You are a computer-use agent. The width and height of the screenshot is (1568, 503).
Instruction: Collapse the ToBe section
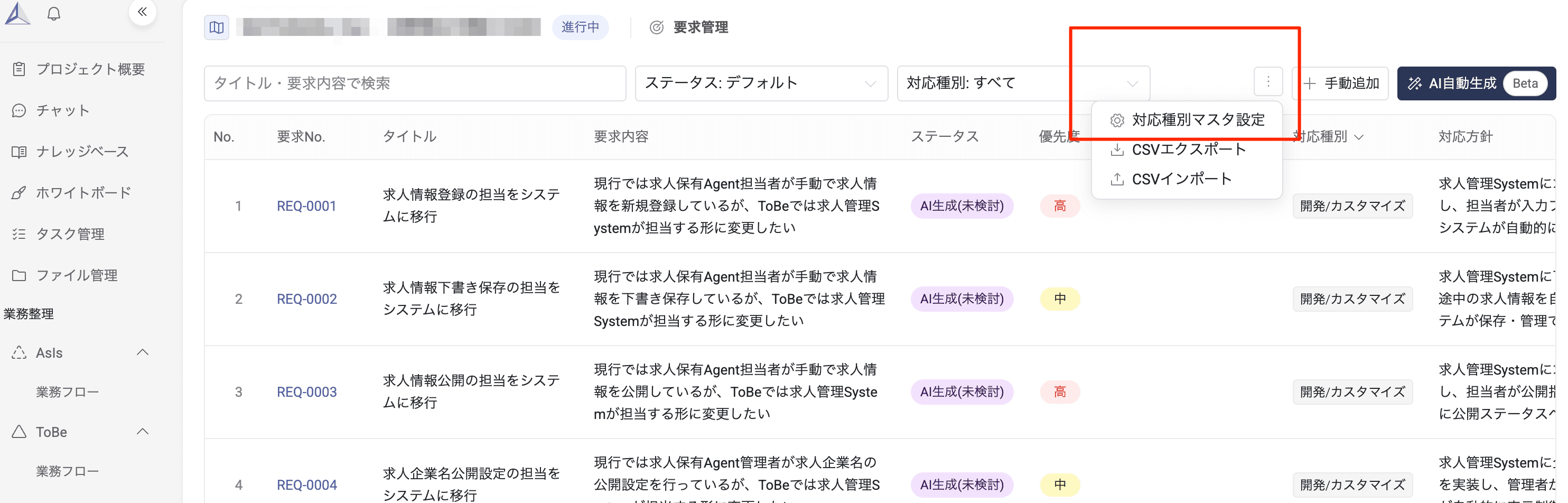point(143,432)
